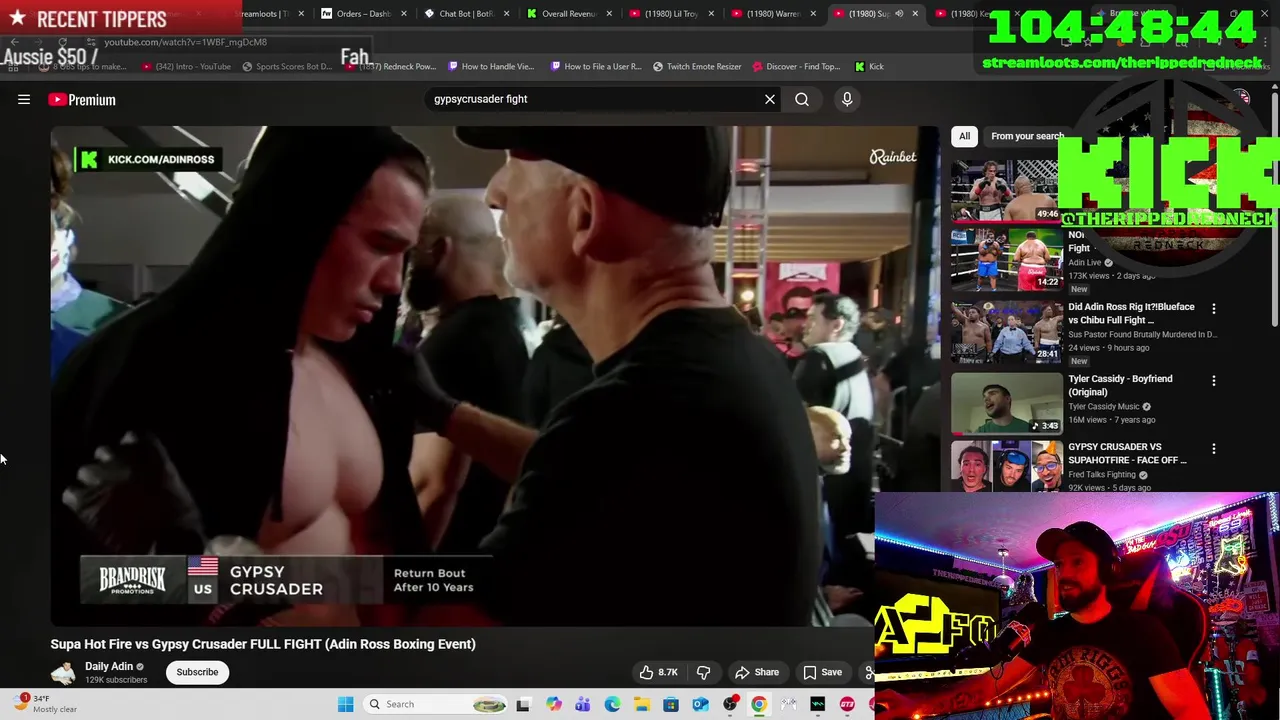Image resolution: width=1280 pixels, height=720 pixels.
Task: Open Outlook from the taskbar
Action: (x=700, y=704)
